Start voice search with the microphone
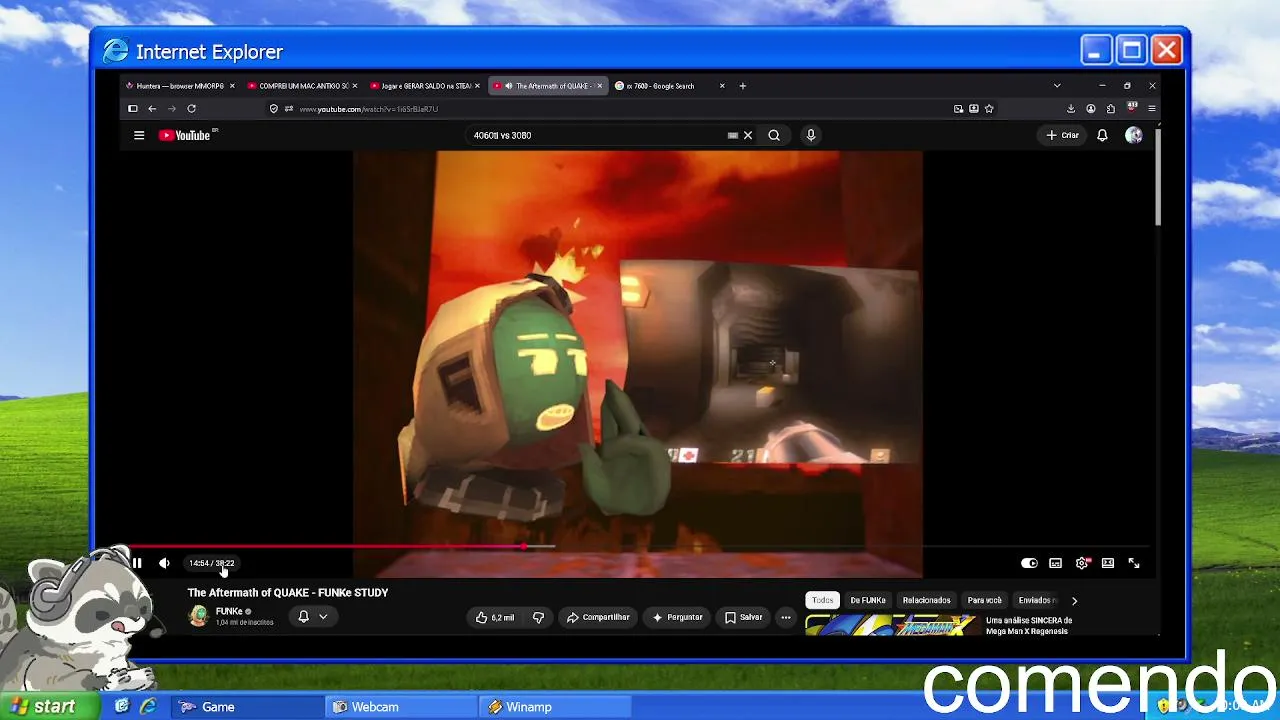 tap(811, 135)
